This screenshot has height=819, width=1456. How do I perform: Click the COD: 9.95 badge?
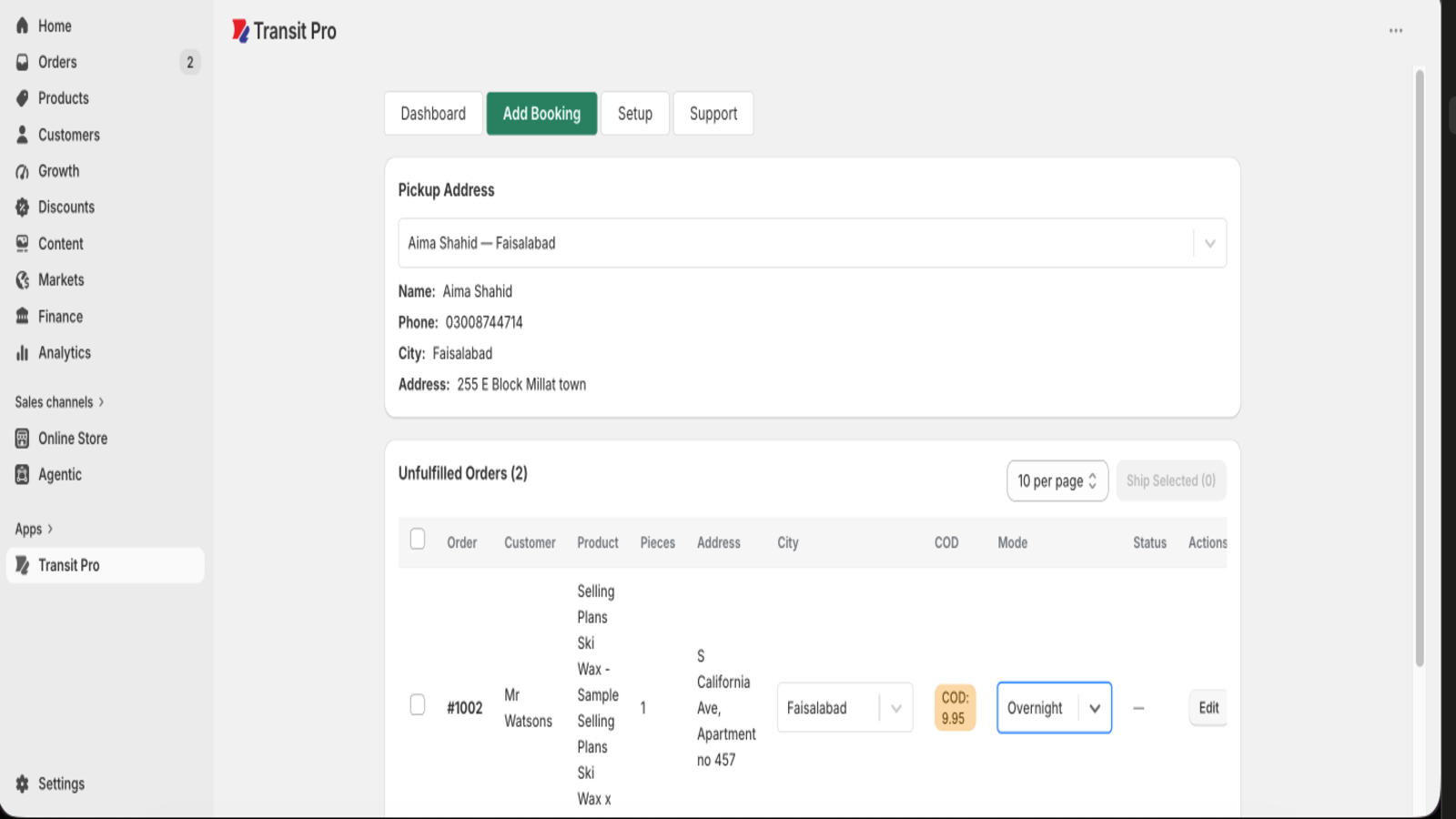tap(955, 707)
